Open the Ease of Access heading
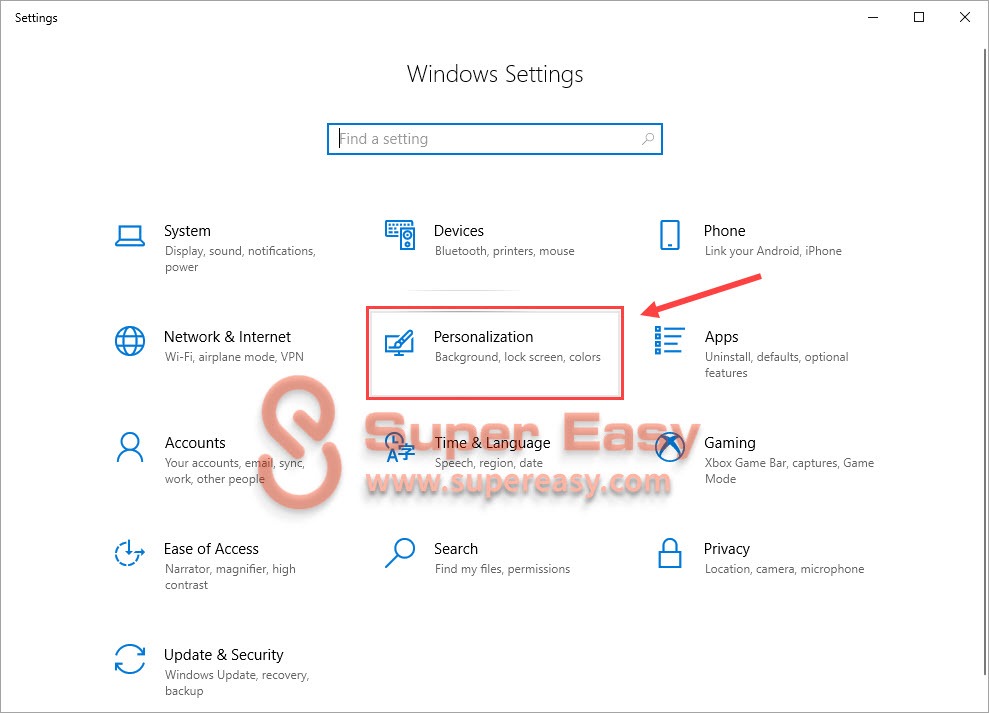This screenshot has width=989, height=713. point(211,549)
